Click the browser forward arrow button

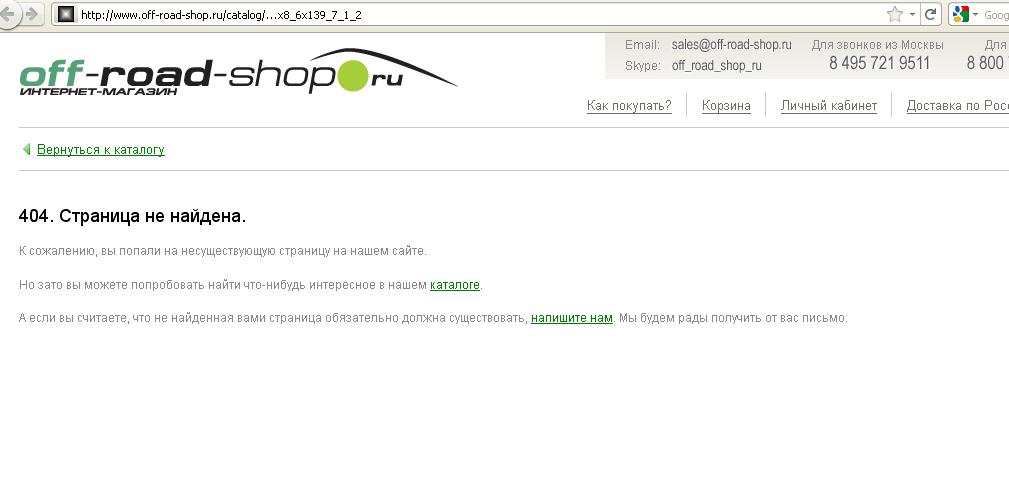(32, 14)
